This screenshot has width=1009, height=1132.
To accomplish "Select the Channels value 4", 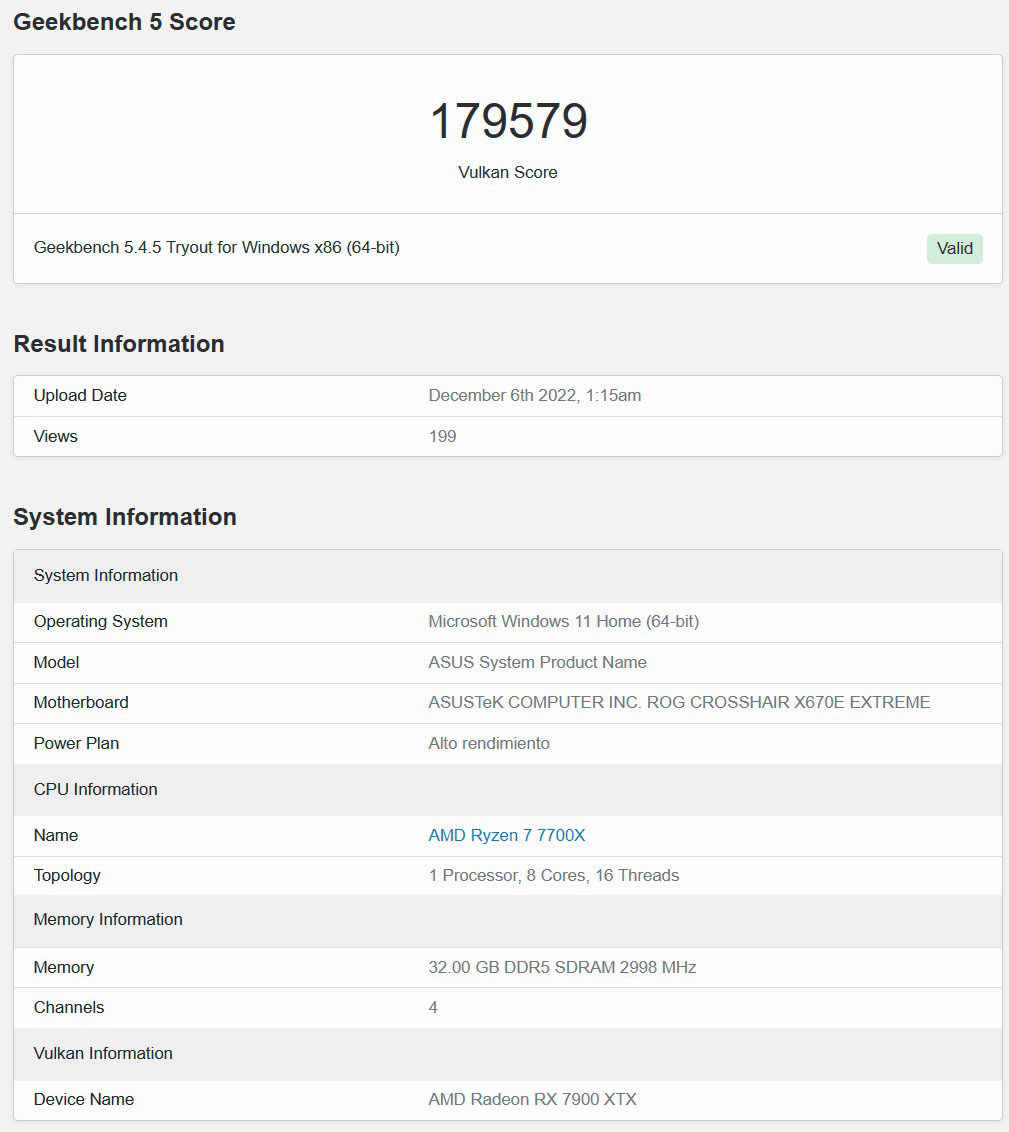I will pyautogui.click(x=433, y=1007).
